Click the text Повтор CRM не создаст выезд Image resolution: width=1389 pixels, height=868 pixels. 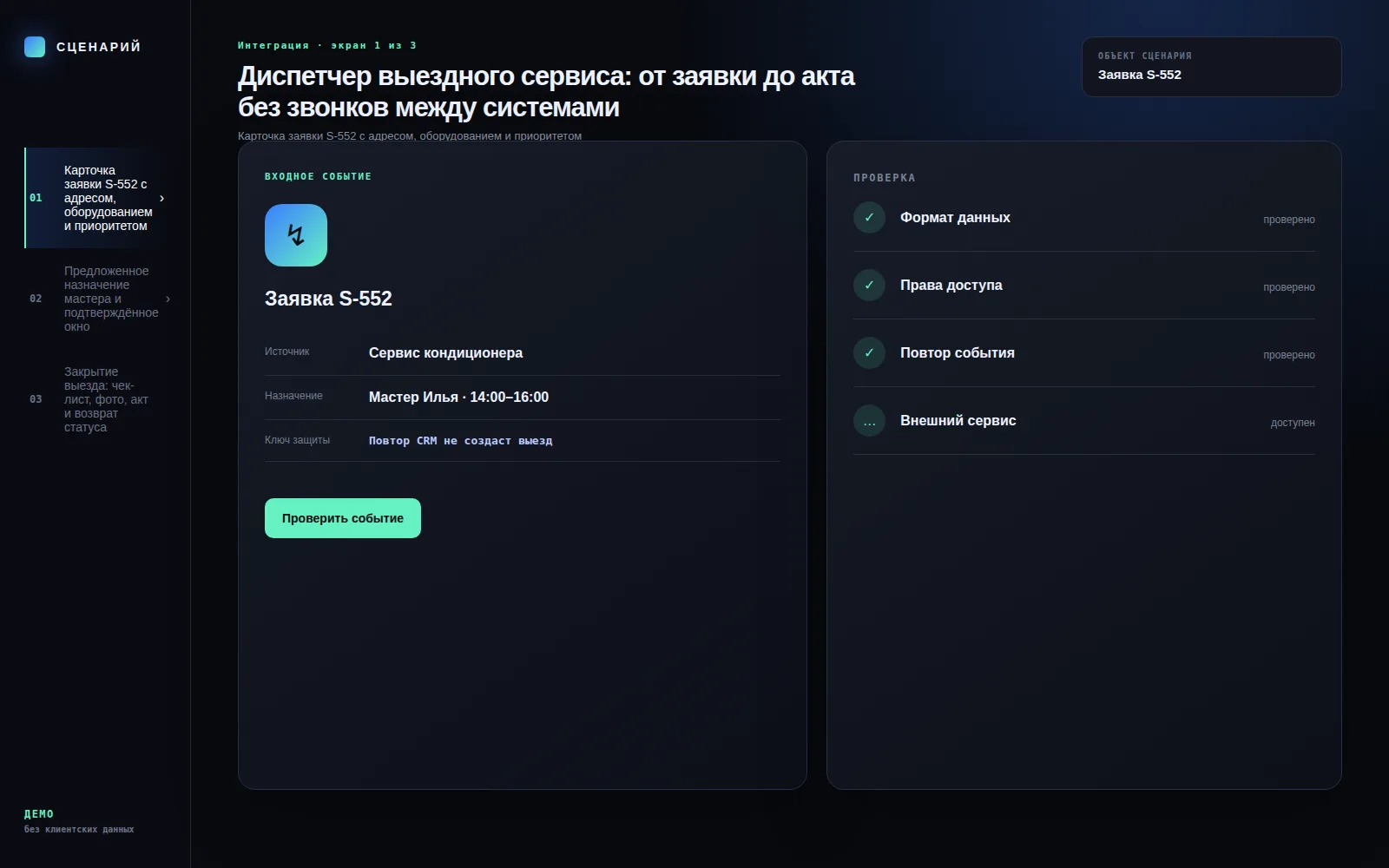click(x=460, y=441)
